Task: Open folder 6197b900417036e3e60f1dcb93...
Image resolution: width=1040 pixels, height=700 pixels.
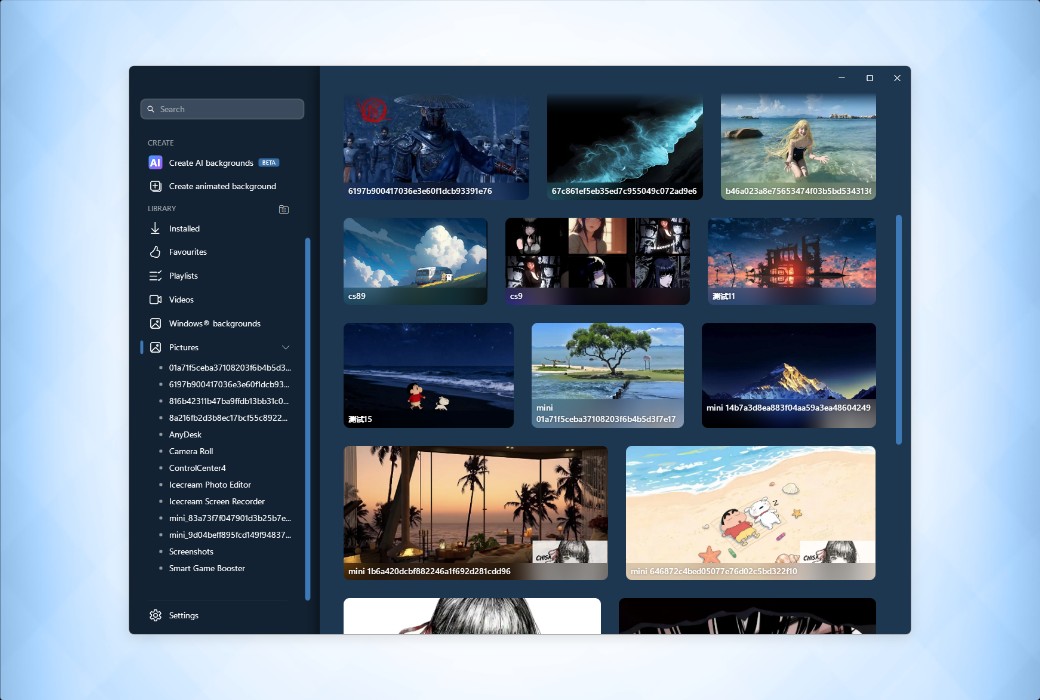Action: (229, 384)
